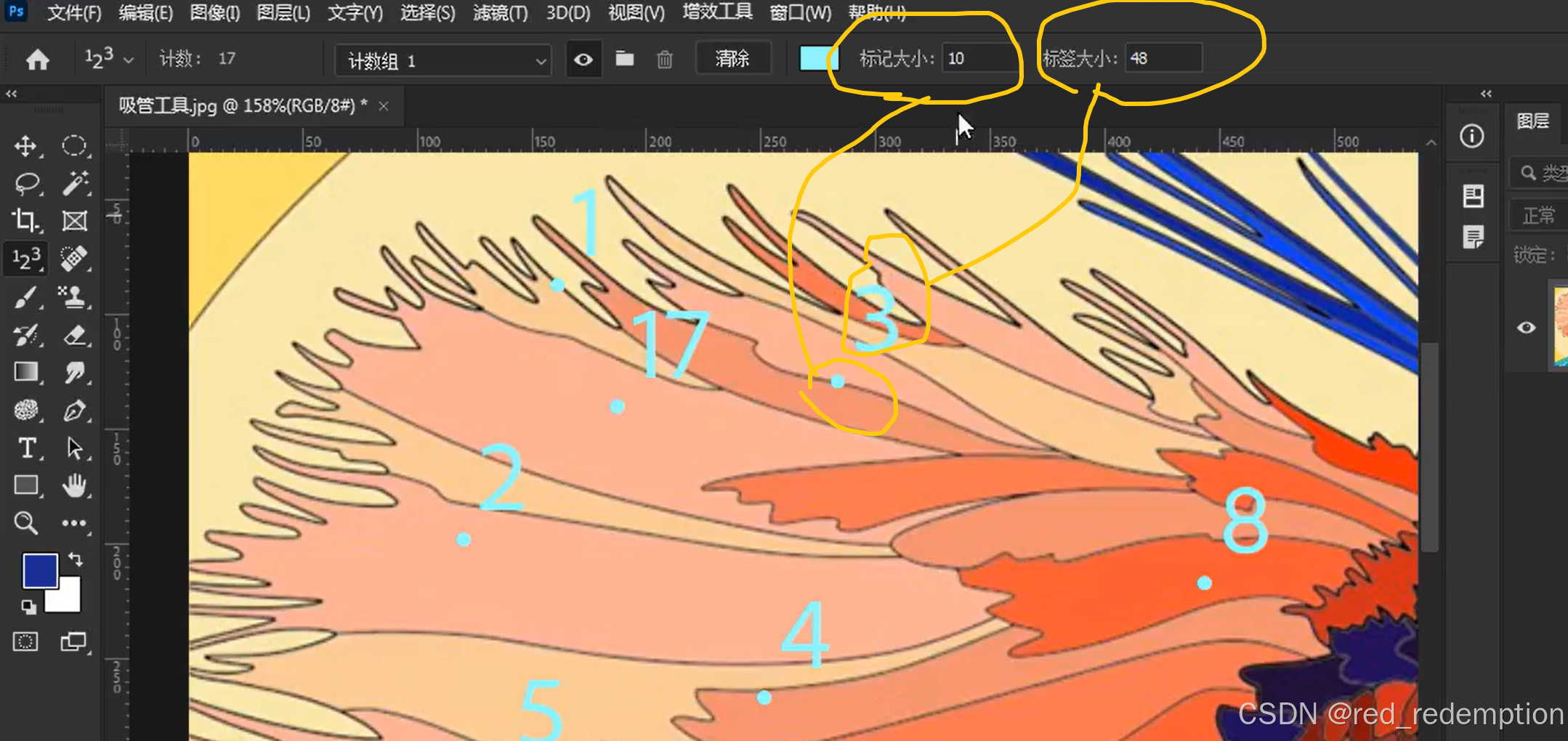Select the Rectangle shape tool
The height and width of the screenshot is (741, 1568).
26,485
